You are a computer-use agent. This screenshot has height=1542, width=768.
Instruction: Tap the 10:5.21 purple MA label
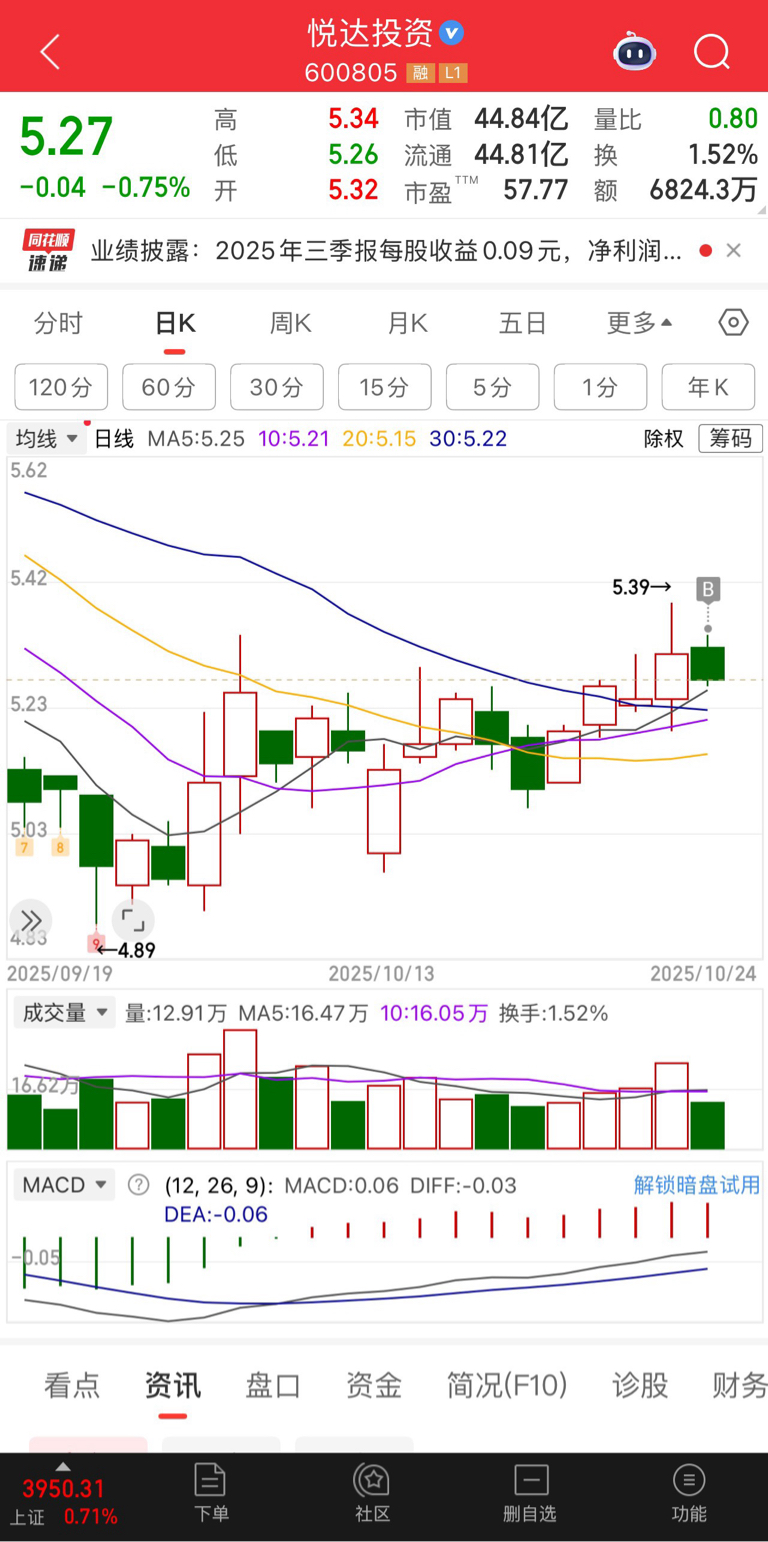coord(293,438)
